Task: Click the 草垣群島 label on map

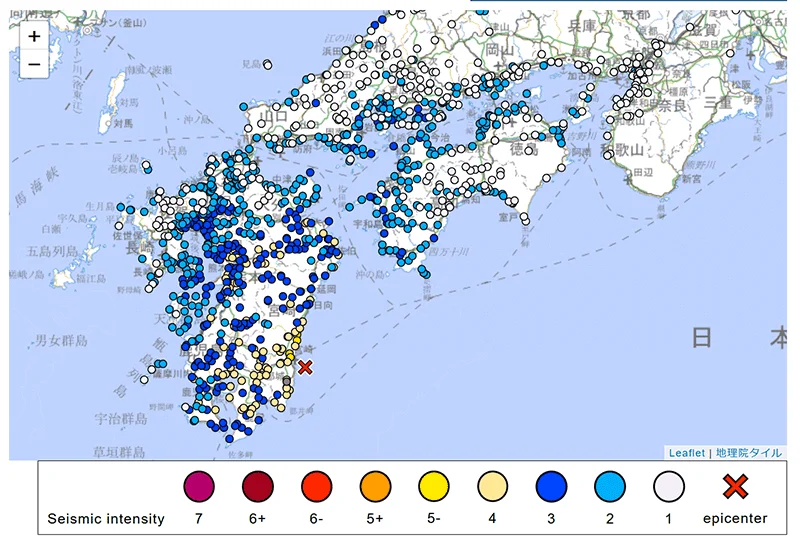Action: click(119, 452)
